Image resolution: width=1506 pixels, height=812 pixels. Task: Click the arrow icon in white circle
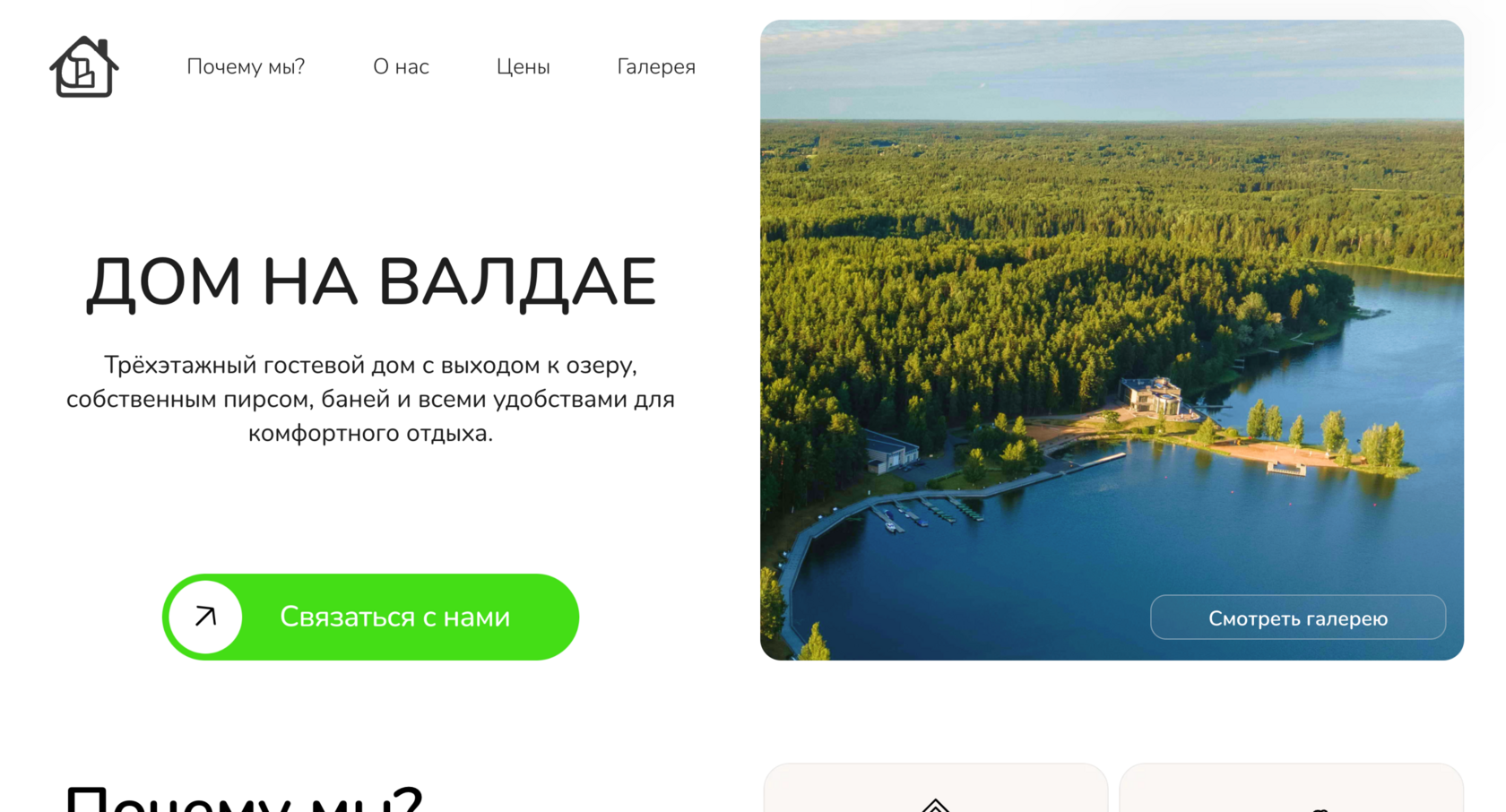pyautogui.click(x=206, y=617)
